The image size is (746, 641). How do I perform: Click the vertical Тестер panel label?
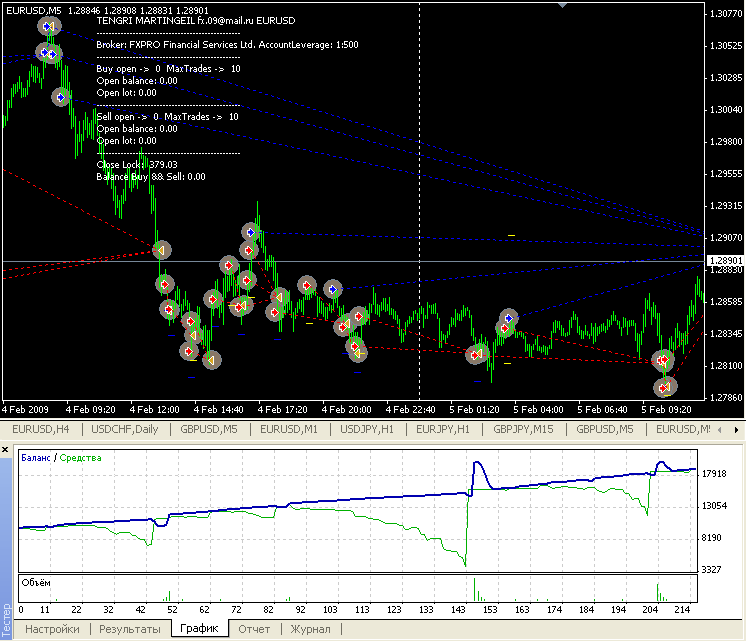click(8, 620)
